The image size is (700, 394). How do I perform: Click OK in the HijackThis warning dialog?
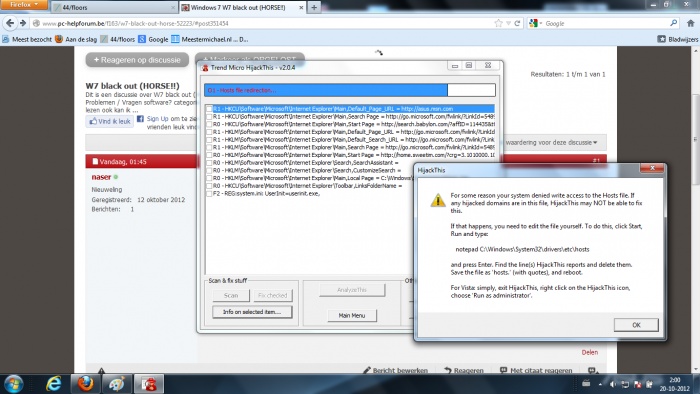[636, 325]
